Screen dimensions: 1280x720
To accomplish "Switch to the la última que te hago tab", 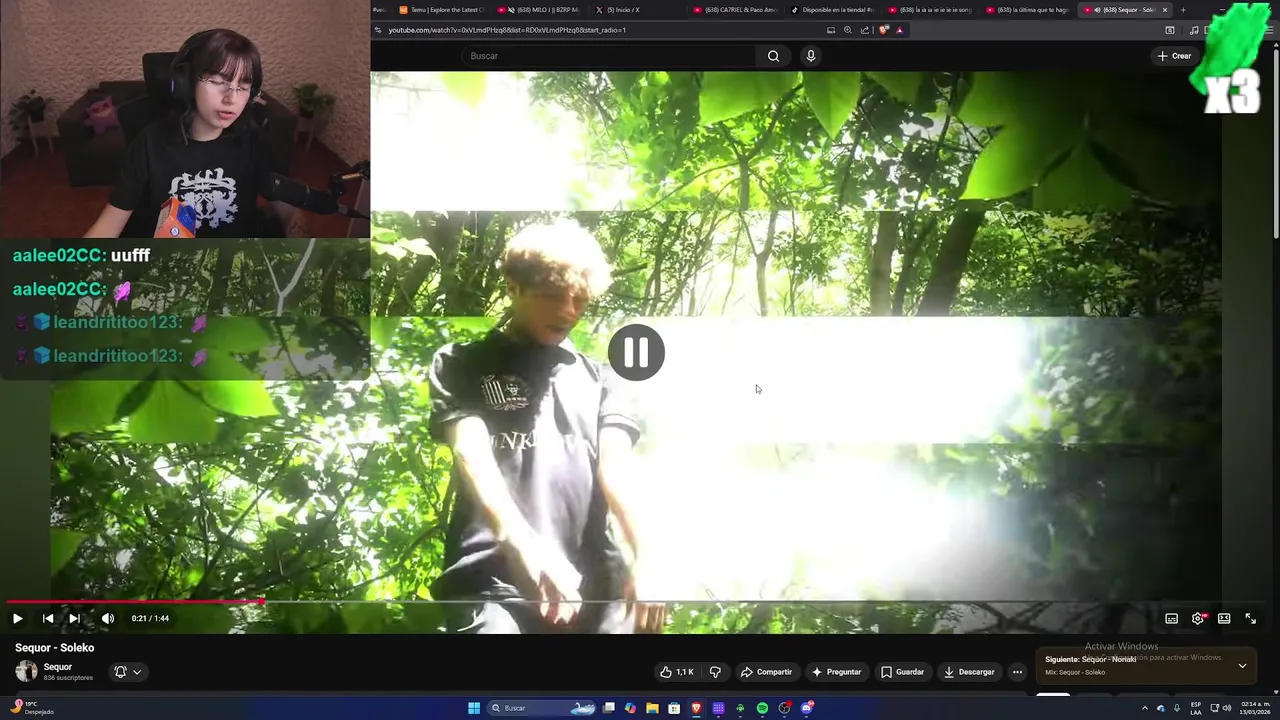I will (1028, 10).
